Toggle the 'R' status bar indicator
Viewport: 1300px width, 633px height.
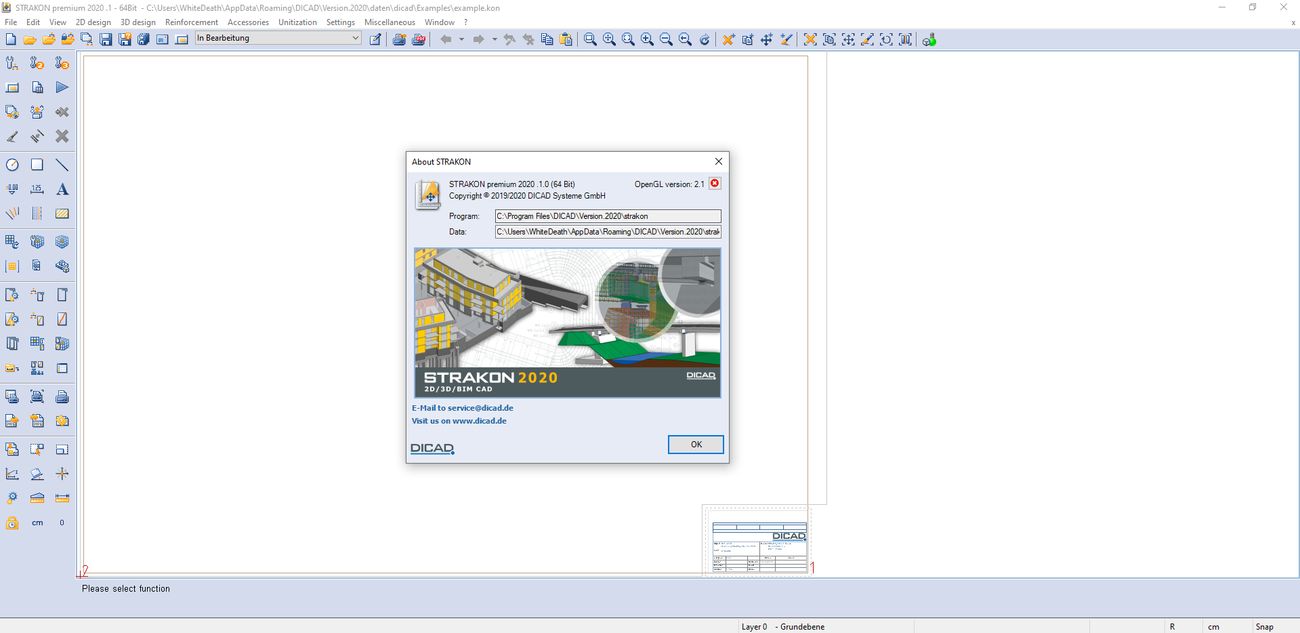(x=1172, y=627)
